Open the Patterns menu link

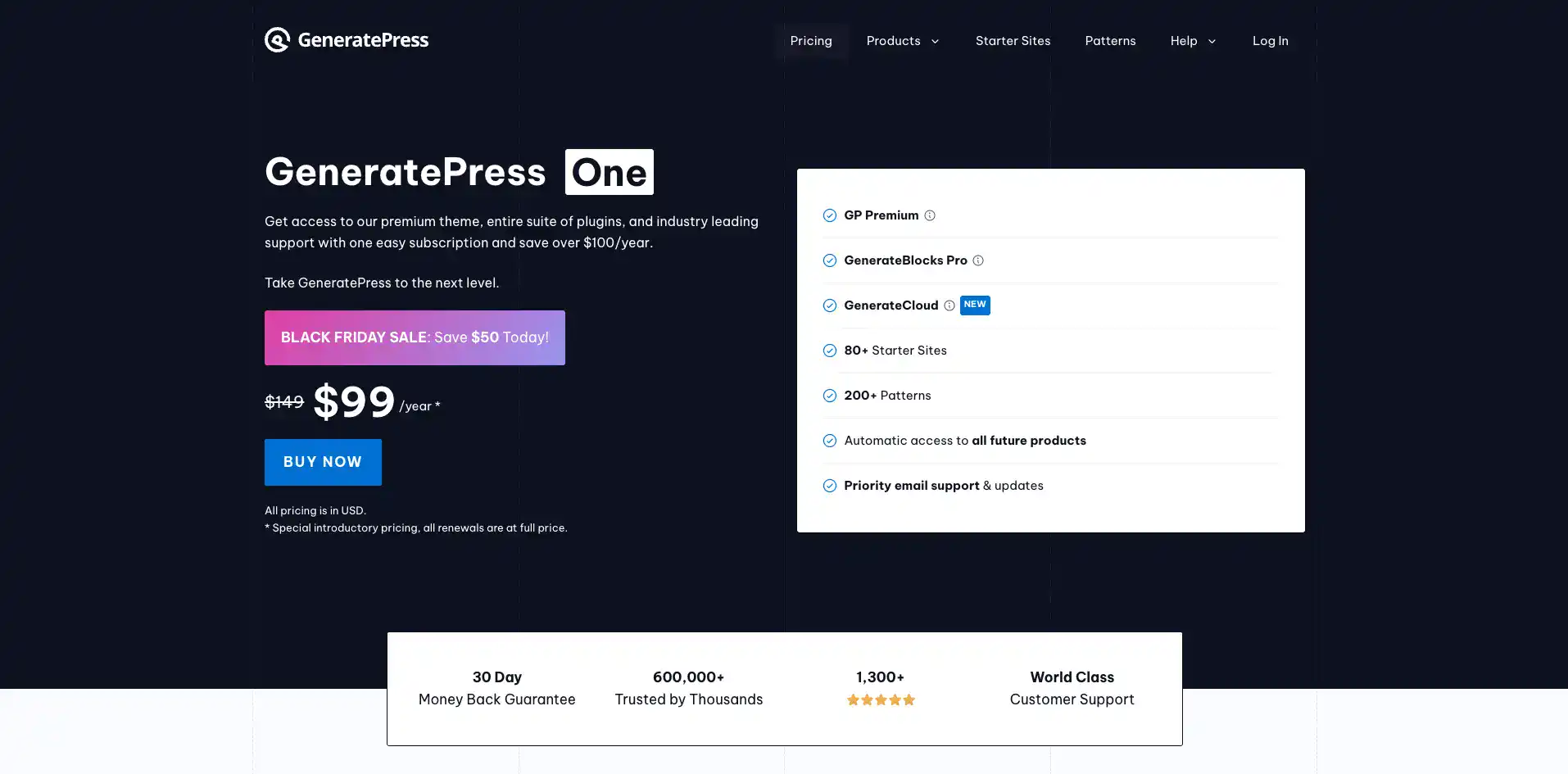[1110, 41]
